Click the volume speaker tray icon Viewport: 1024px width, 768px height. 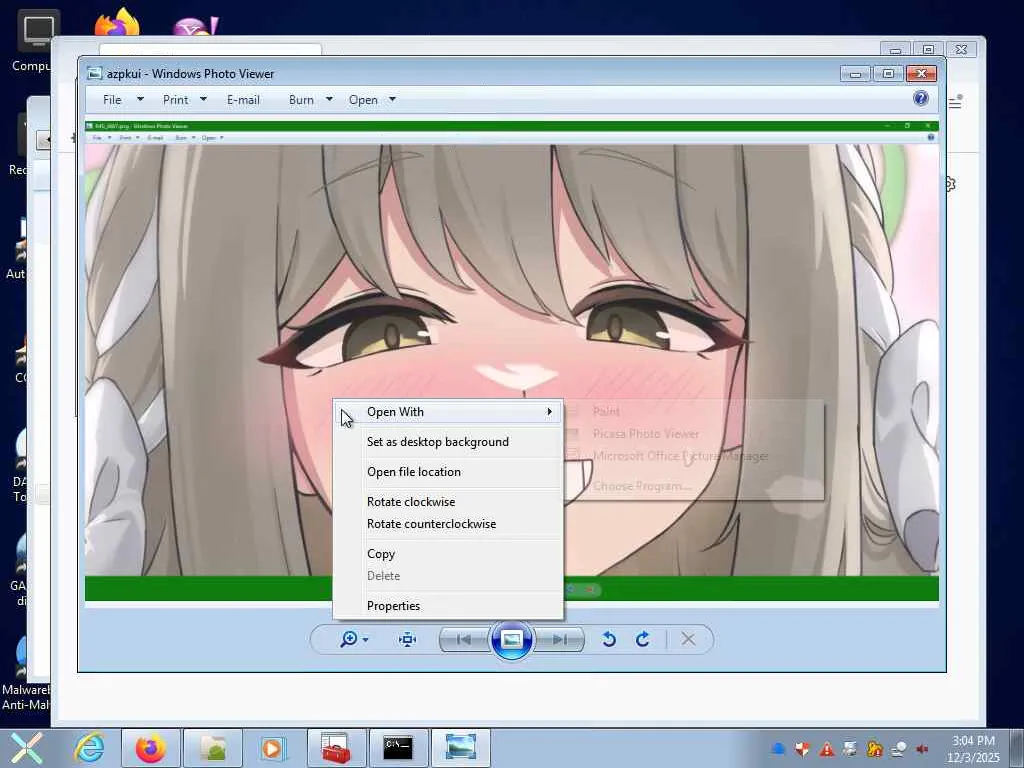click(922, 749)
